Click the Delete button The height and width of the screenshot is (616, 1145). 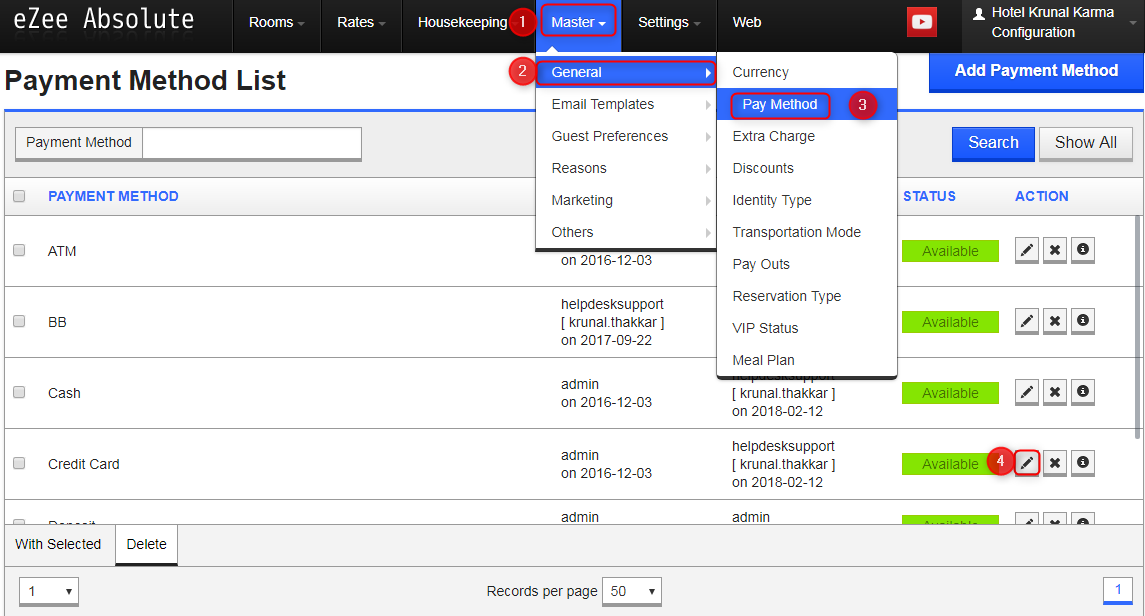(146, 544)
